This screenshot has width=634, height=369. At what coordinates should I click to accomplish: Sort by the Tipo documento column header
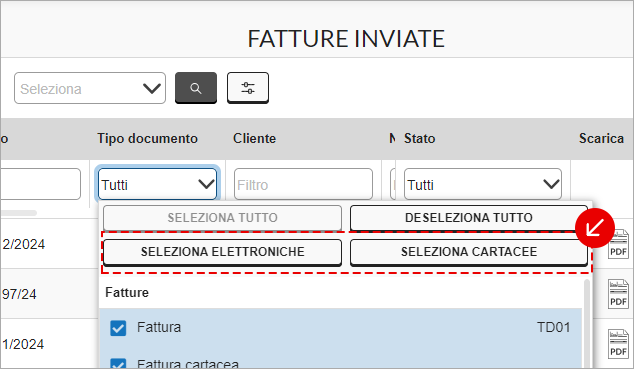pyautogui.click(x=147, y=139)
